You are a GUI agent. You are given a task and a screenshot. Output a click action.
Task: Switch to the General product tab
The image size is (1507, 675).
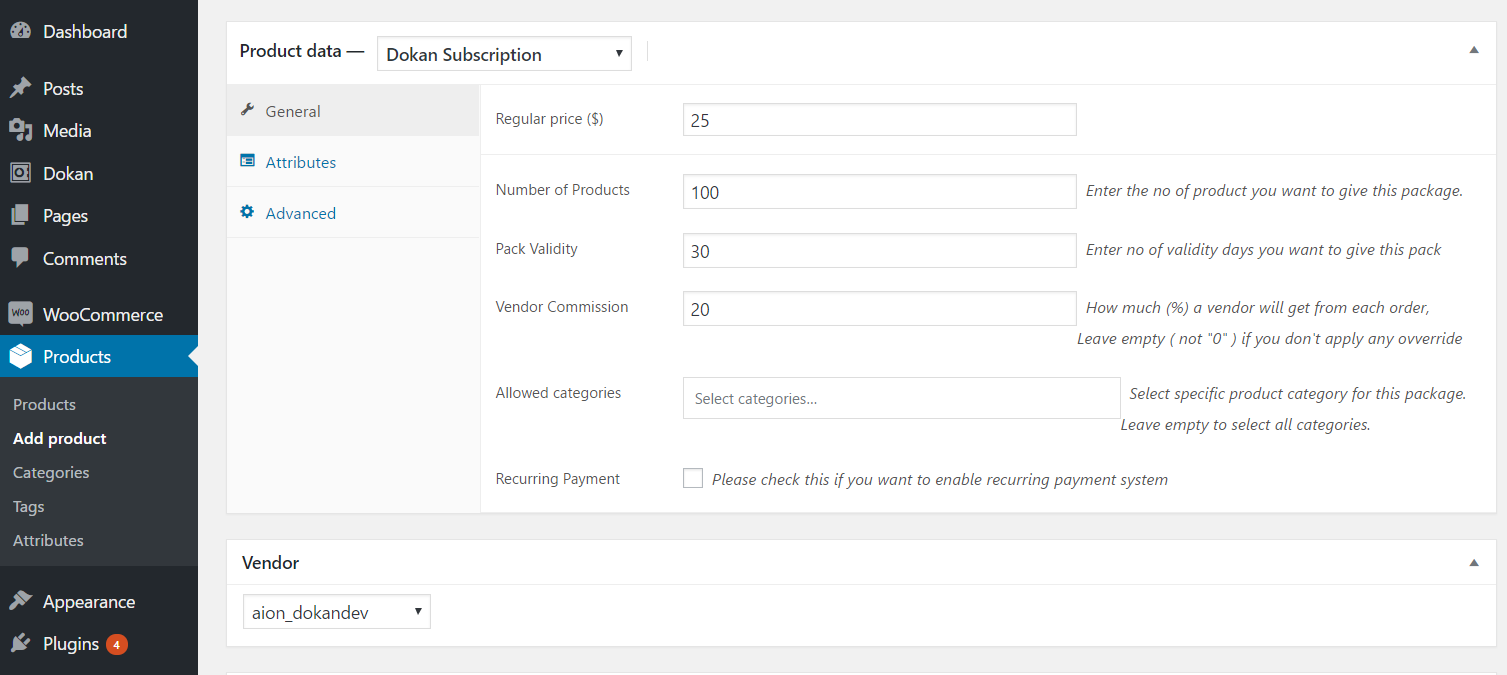(x=353, y=111)
